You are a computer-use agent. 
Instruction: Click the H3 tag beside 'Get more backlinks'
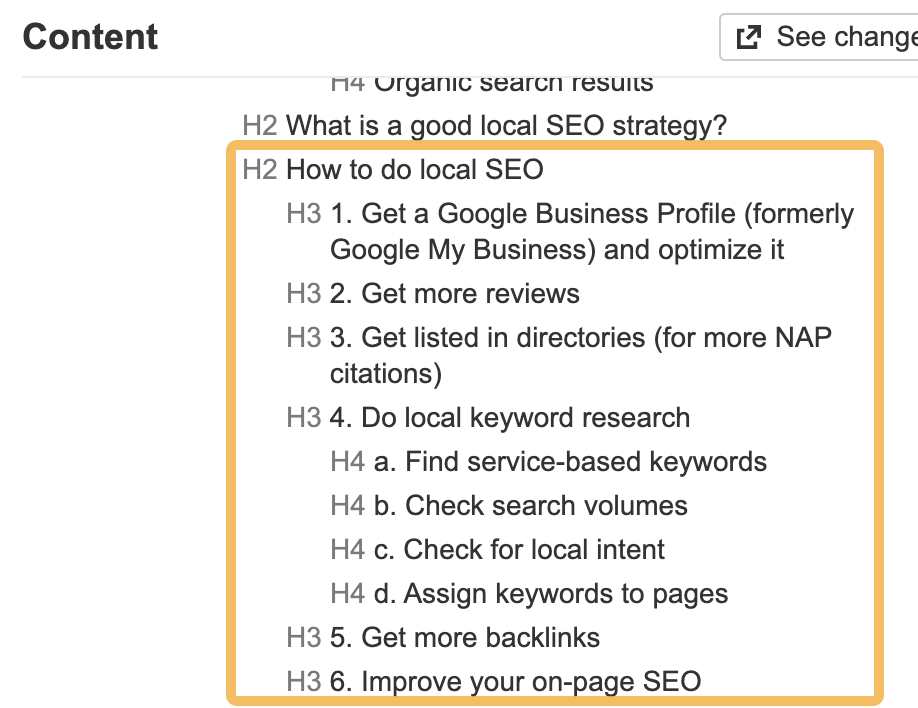303,638
